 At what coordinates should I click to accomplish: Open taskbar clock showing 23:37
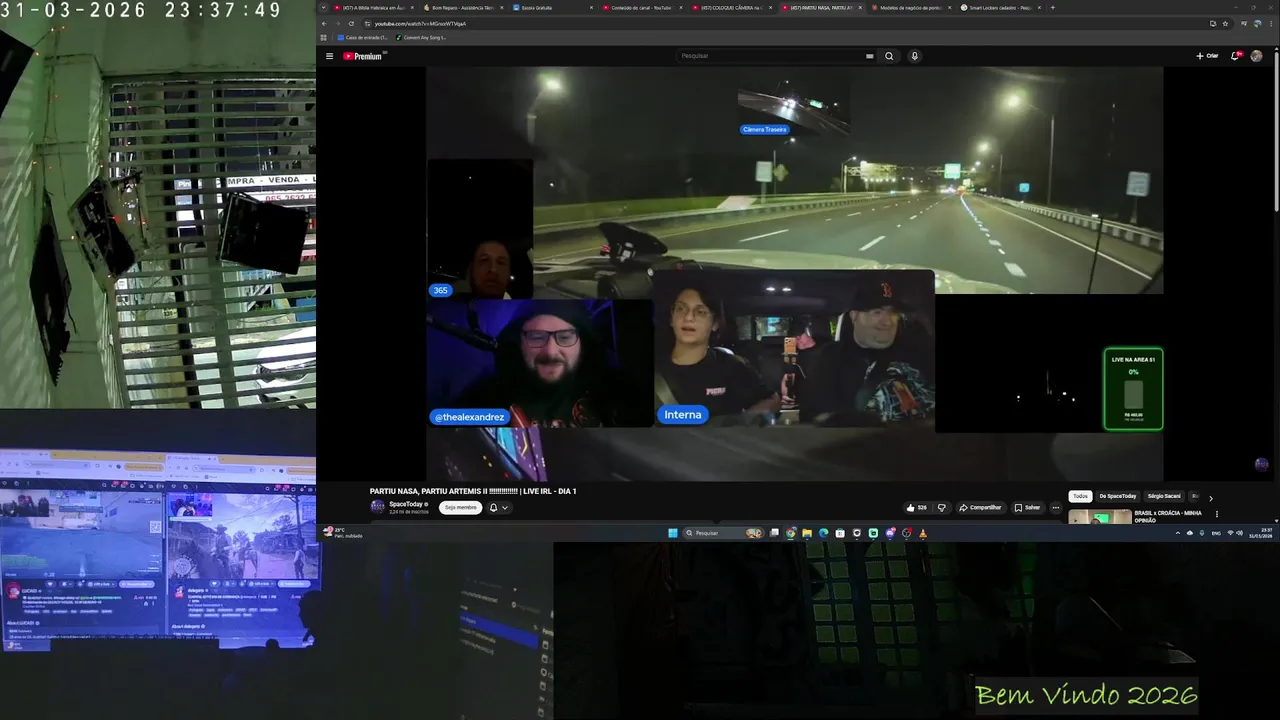[1261, 533]
